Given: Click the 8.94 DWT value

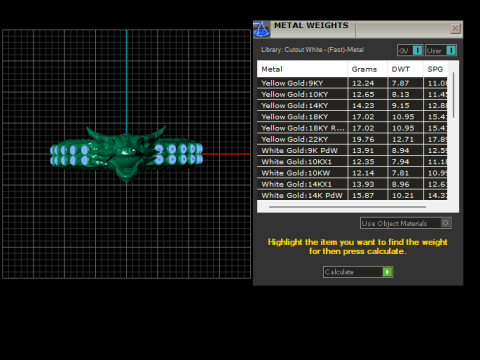Looking at the screenshot, I should pos(400,151).
